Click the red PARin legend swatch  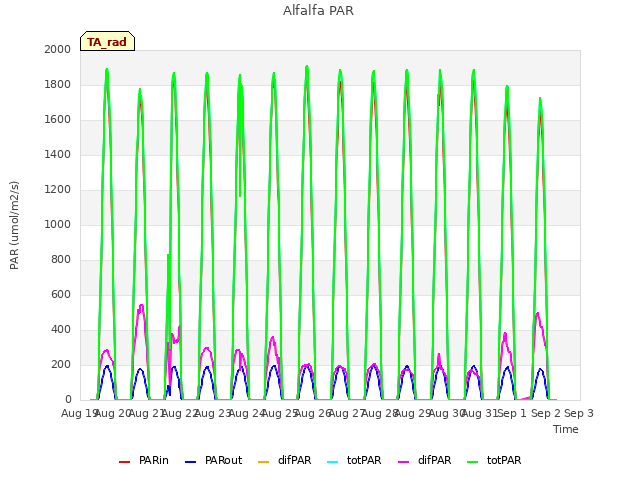click(x=124, y=462)
